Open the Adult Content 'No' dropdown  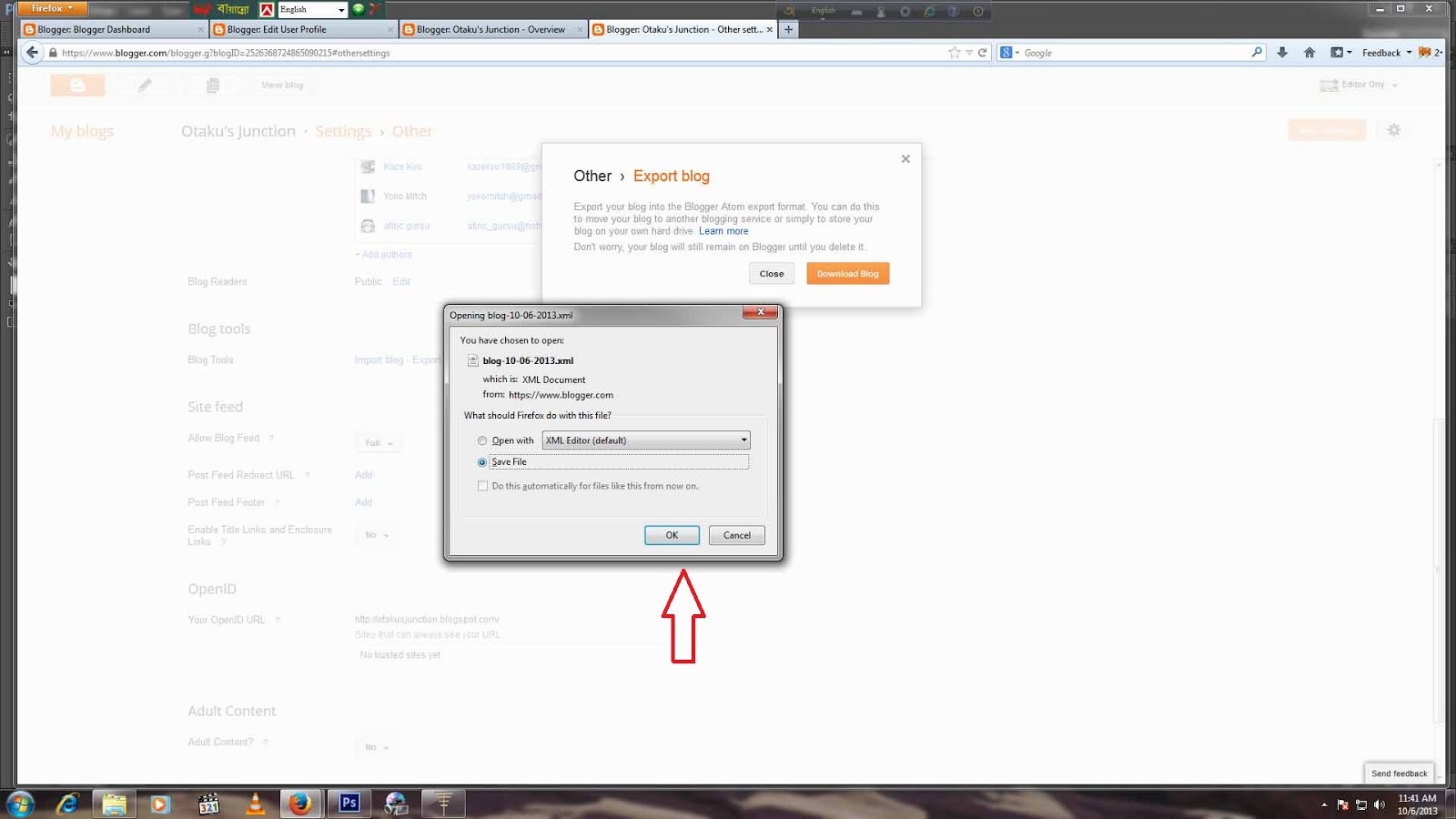(x=377, y=747)
